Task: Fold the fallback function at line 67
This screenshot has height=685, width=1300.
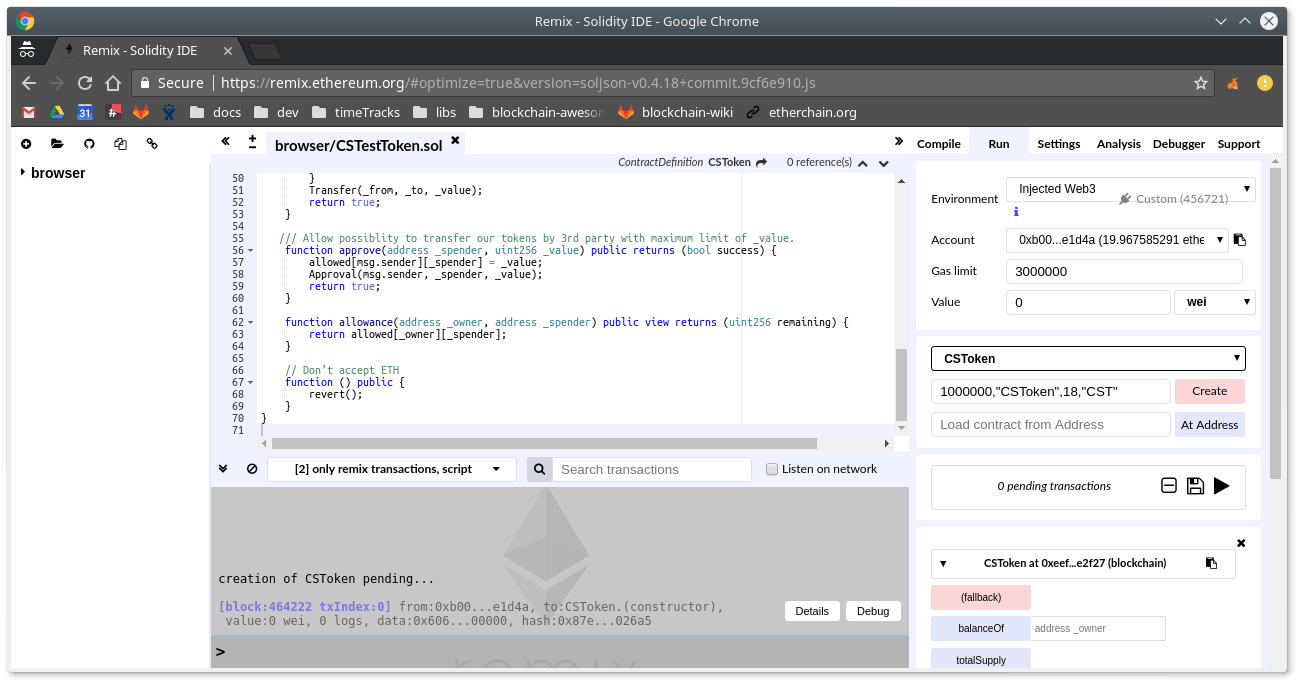Action: (x=250, y=383)
